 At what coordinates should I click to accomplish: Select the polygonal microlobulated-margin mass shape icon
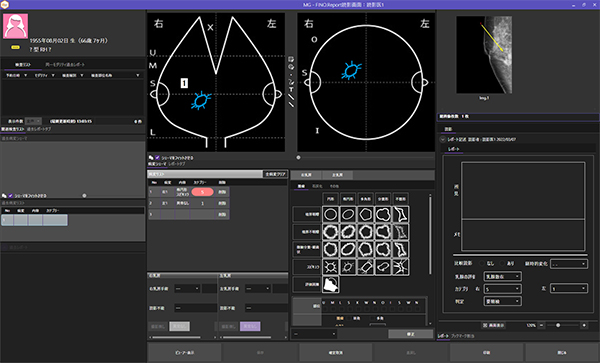(x=365, y=249)
